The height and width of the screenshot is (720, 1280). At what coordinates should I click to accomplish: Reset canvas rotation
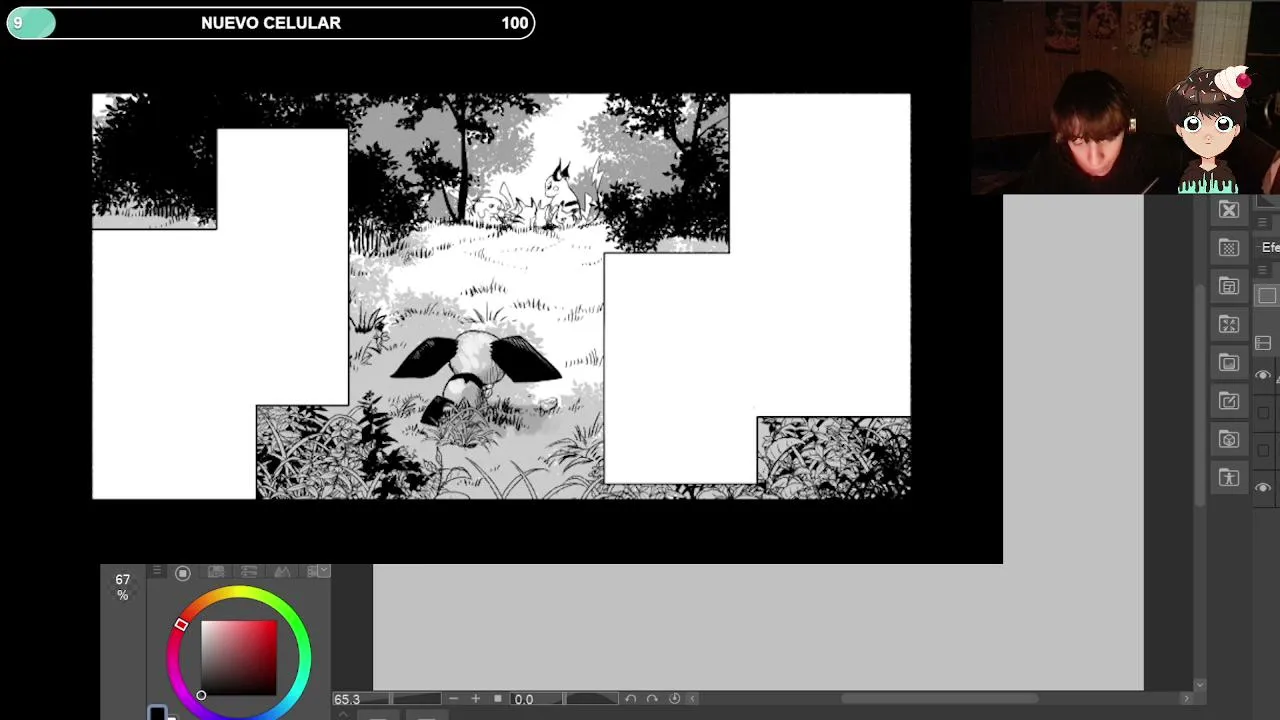[x=674, y=699]
